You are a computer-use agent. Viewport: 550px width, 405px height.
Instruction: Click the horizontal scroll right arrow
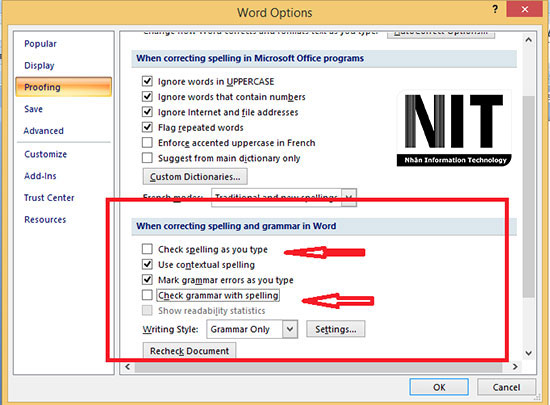(x=515, y=367)
